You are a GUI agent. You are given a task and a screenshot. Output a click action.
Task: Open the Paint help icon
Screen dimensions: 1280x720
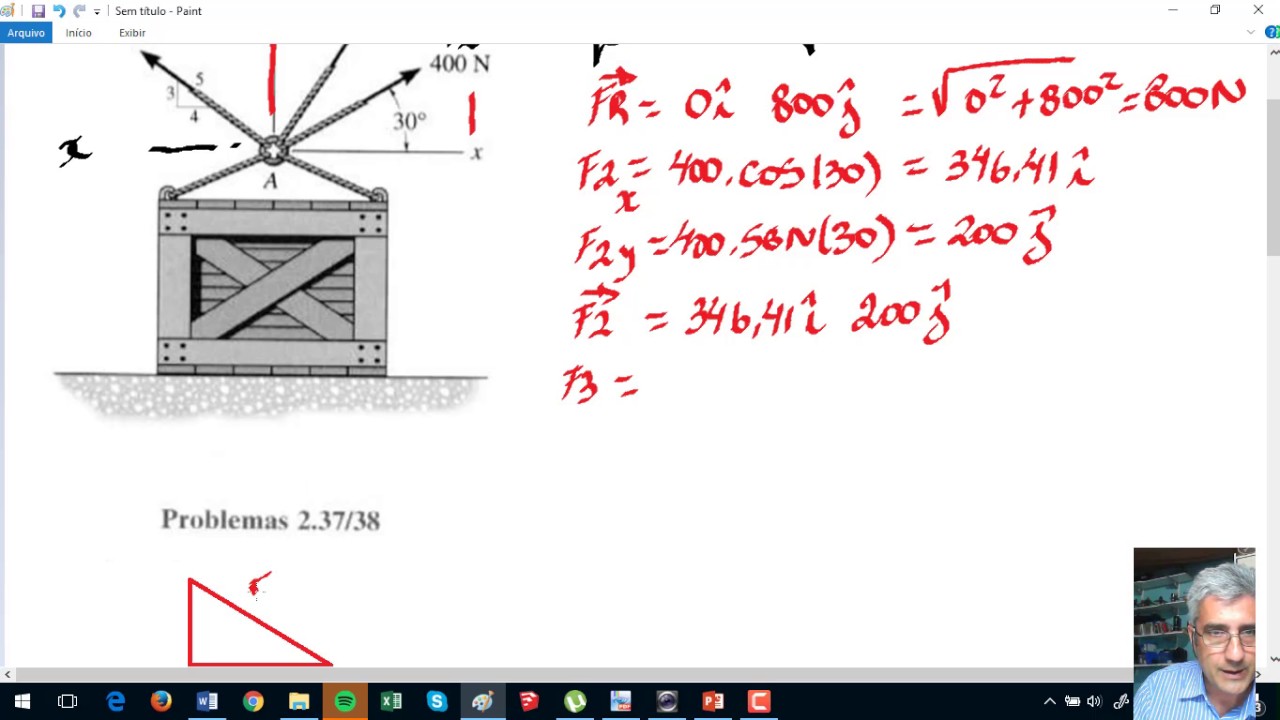point(1270,33)
